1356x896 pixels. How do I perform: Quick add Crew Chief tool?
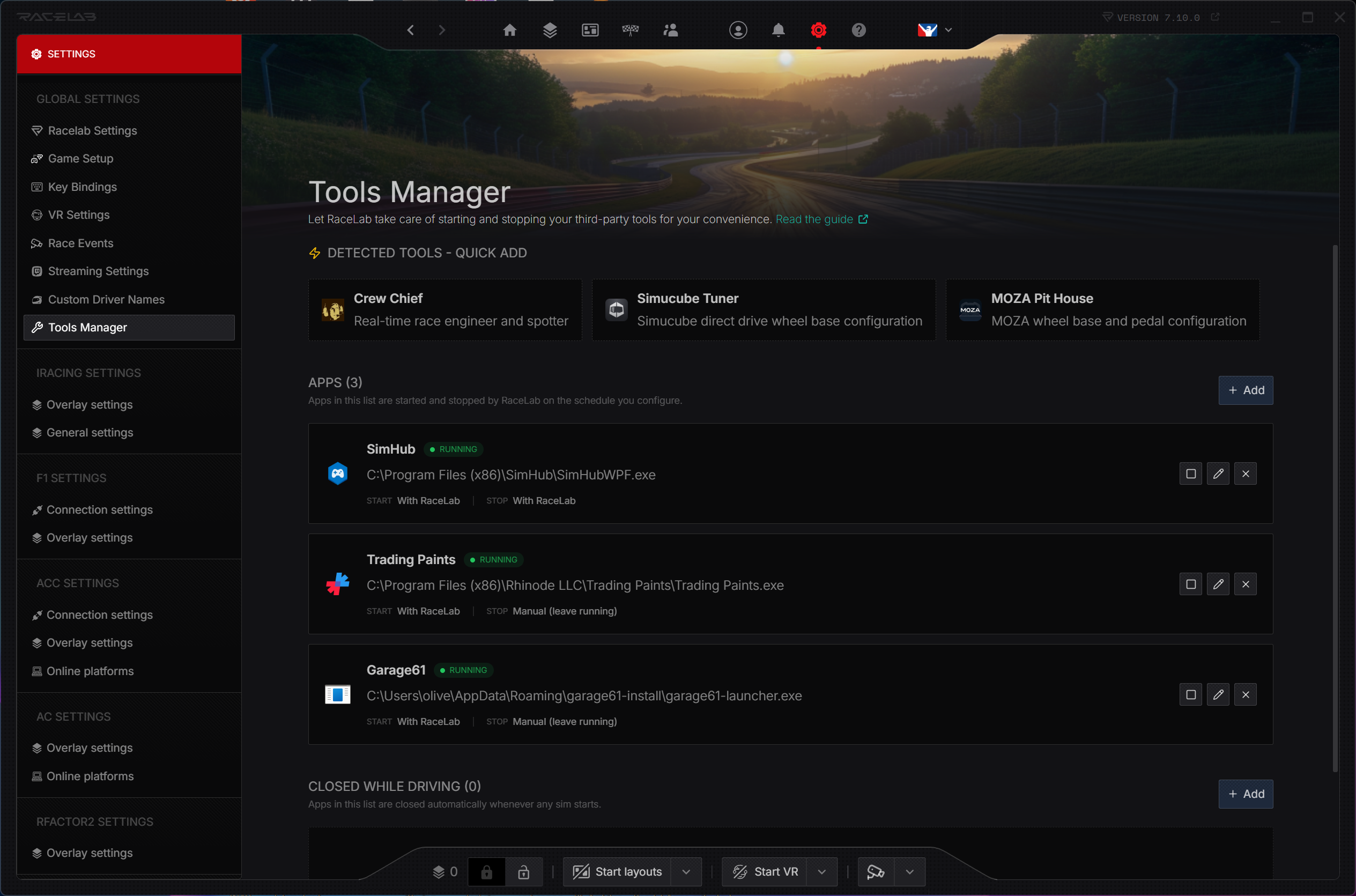(445, 310)
